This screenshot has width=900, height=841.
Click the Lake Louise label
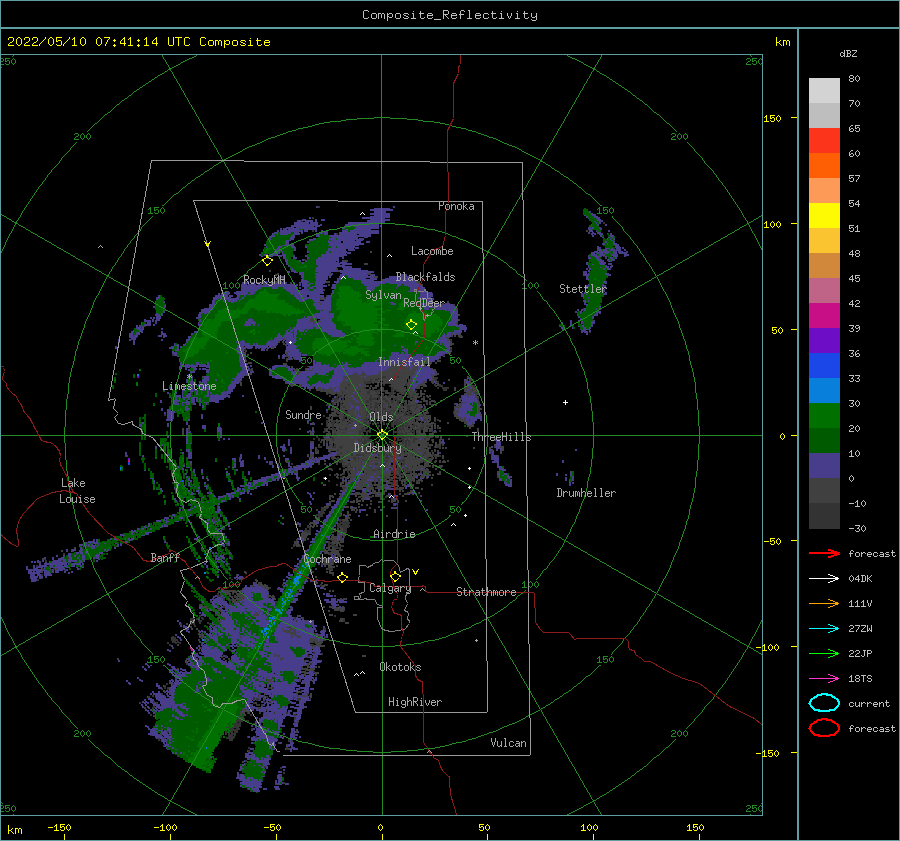click(77, 491)
